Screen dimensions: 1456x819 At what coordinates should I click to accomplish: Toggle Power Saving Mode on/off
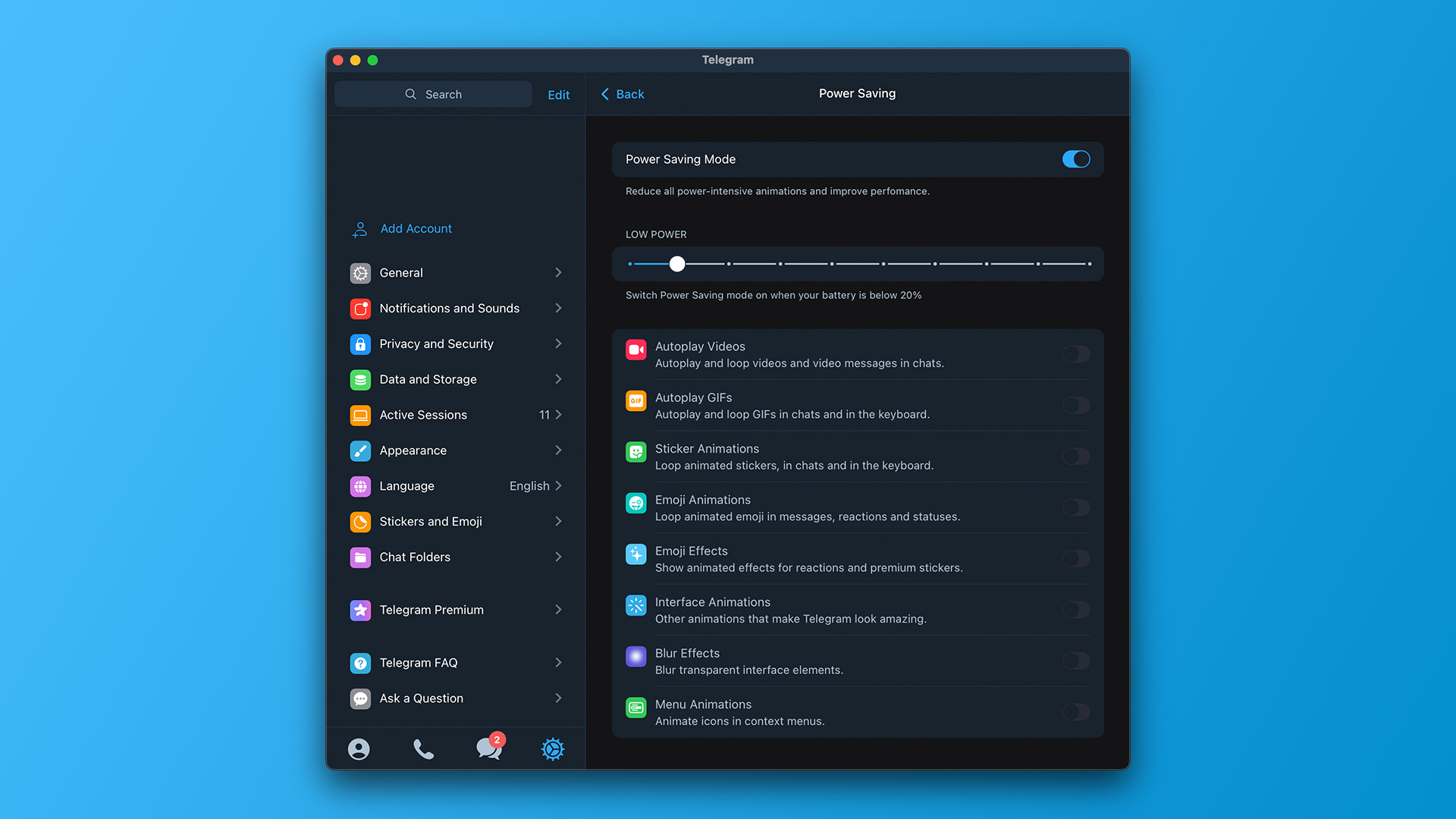1075,159
